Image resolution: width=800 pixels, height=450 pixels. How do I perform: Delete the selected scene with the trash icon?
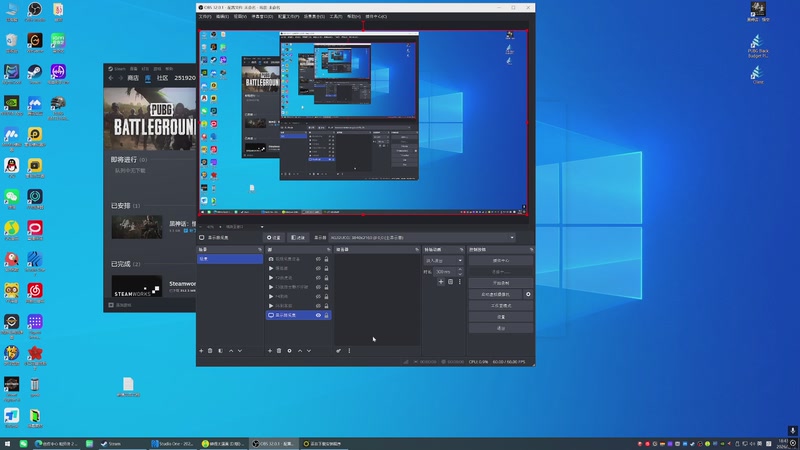tap(211, 351)
